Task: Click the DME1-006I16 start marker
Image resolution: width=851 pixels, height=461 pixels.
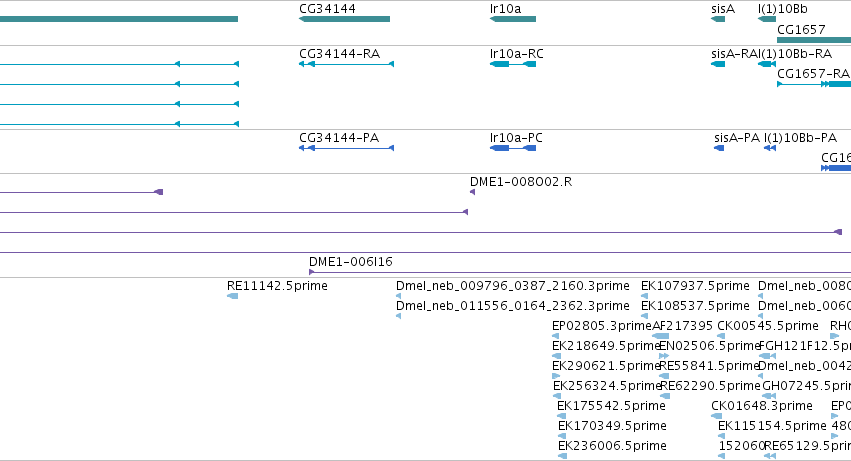Action: pos(312,272)
